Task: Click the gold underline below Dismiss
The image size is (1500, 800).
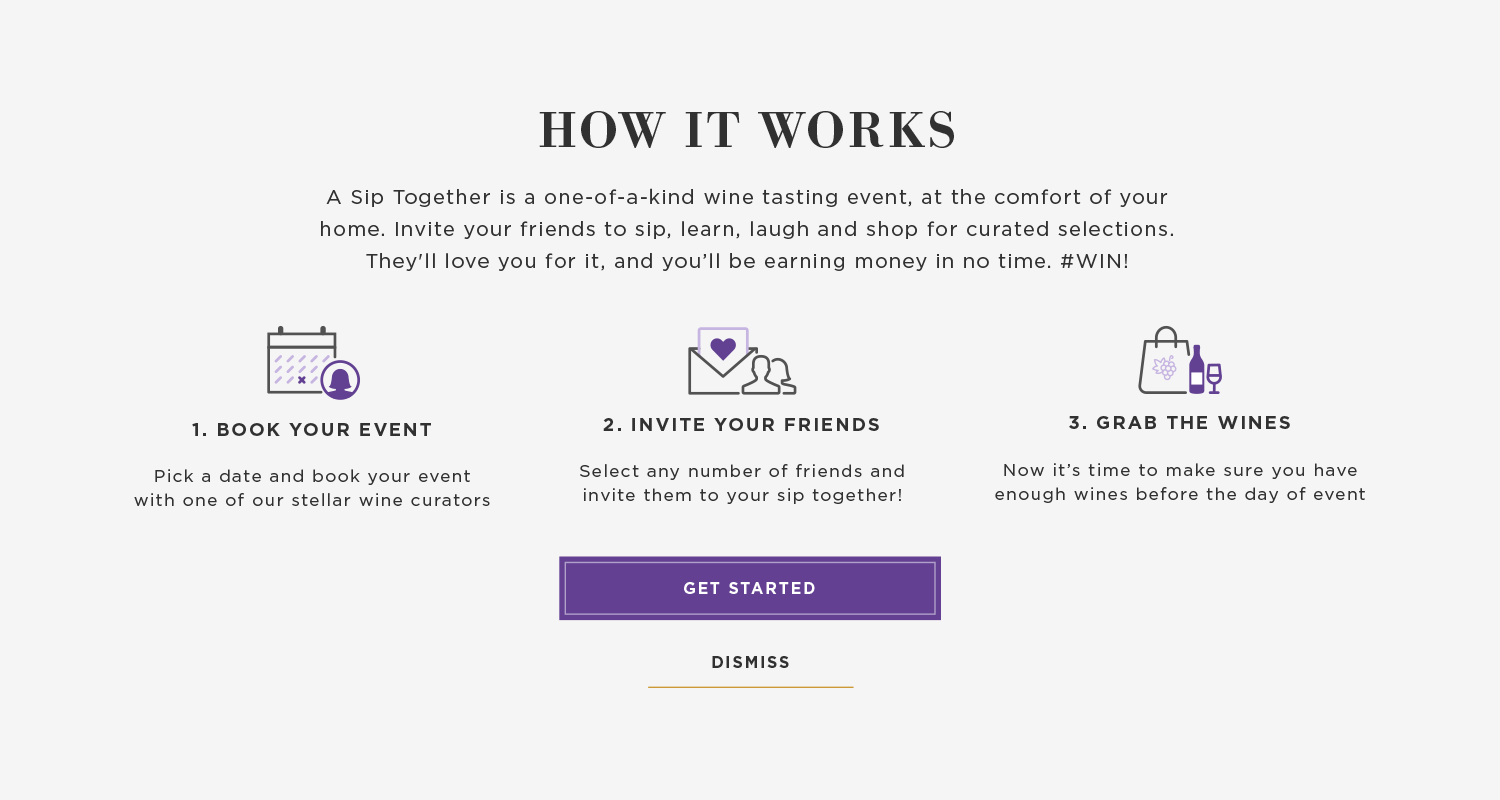Action: pyautogui.click(x=751, y=687)
